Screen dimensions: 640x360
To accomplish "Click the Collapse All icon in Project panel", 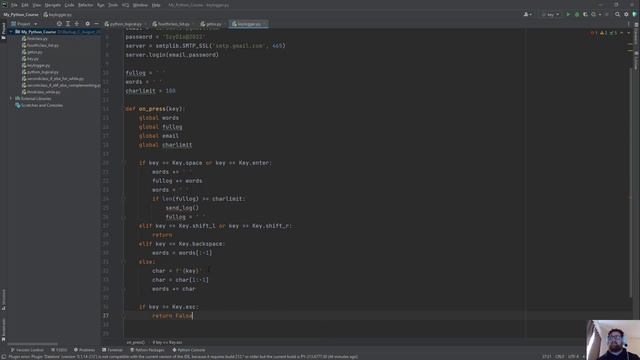I will (x=76, y=24).
